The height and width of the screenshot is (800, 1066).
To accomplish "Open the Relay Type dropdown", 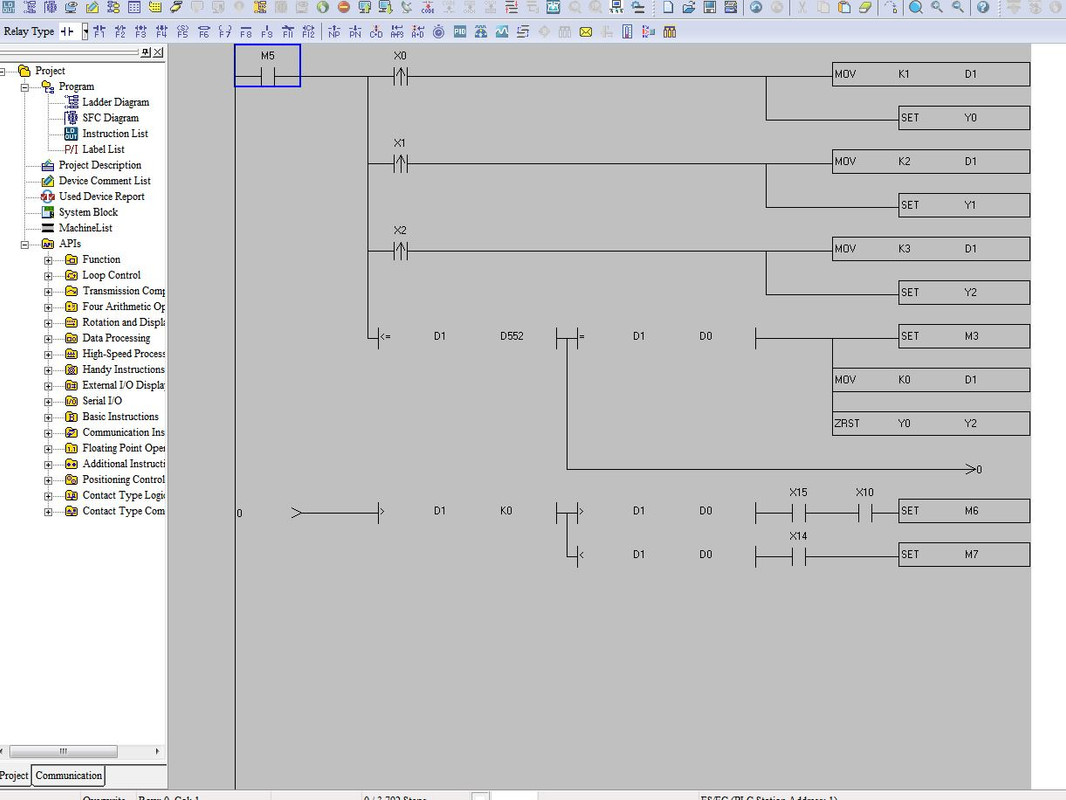I will click(x=85, y=32).
